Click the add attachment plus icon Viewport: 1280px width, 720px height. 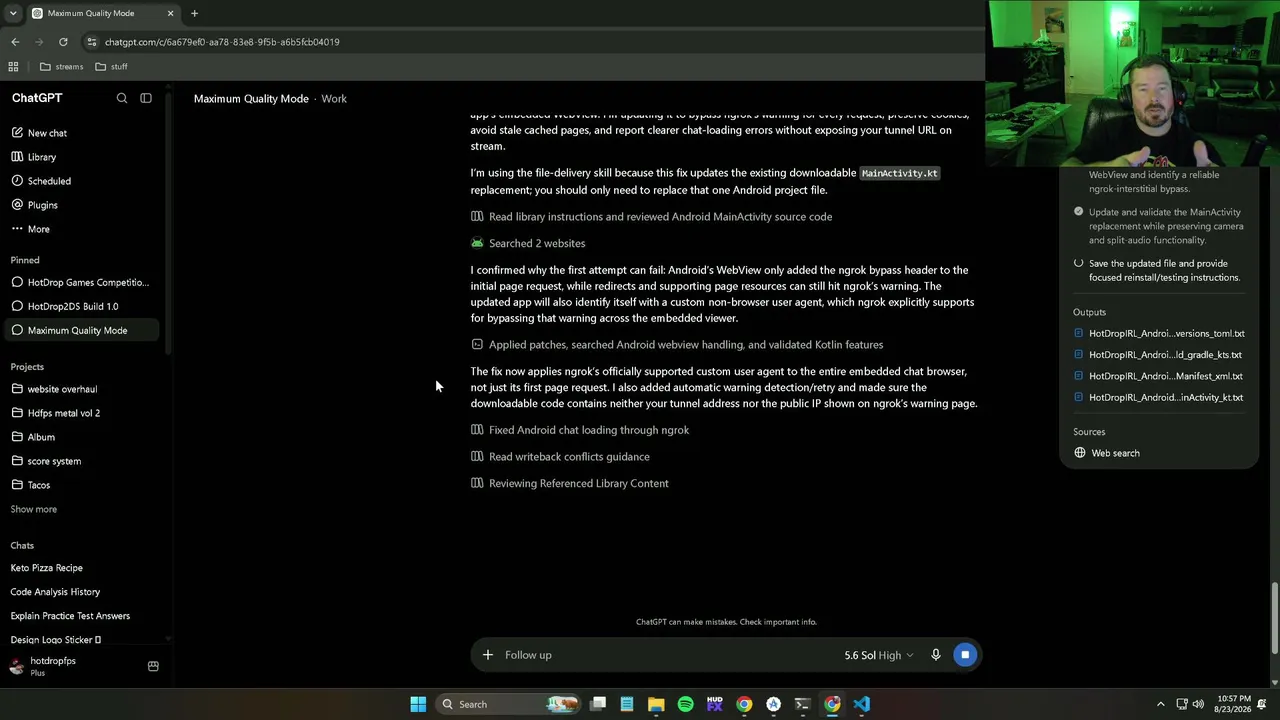coord(487,655)
